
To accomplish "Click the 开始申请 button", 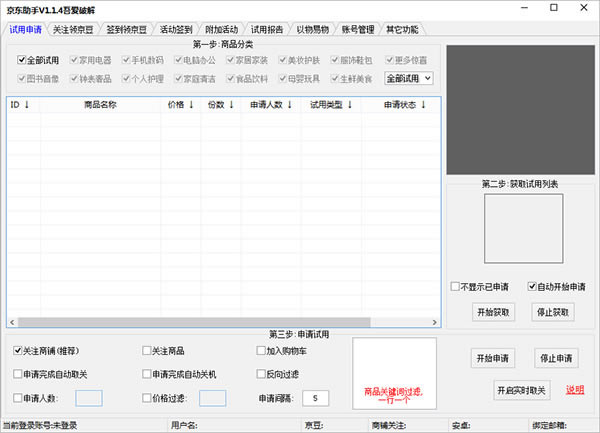I will tap(492, 358).
